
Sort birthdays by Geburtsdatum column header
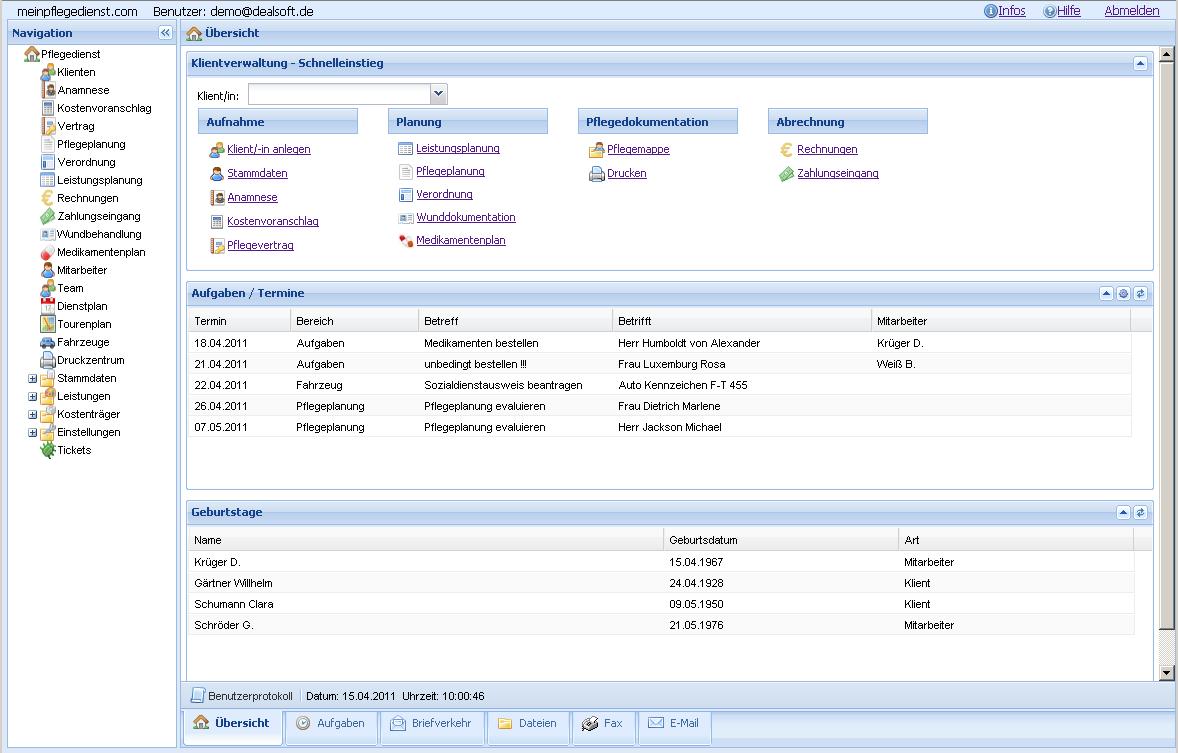point(781,540)
